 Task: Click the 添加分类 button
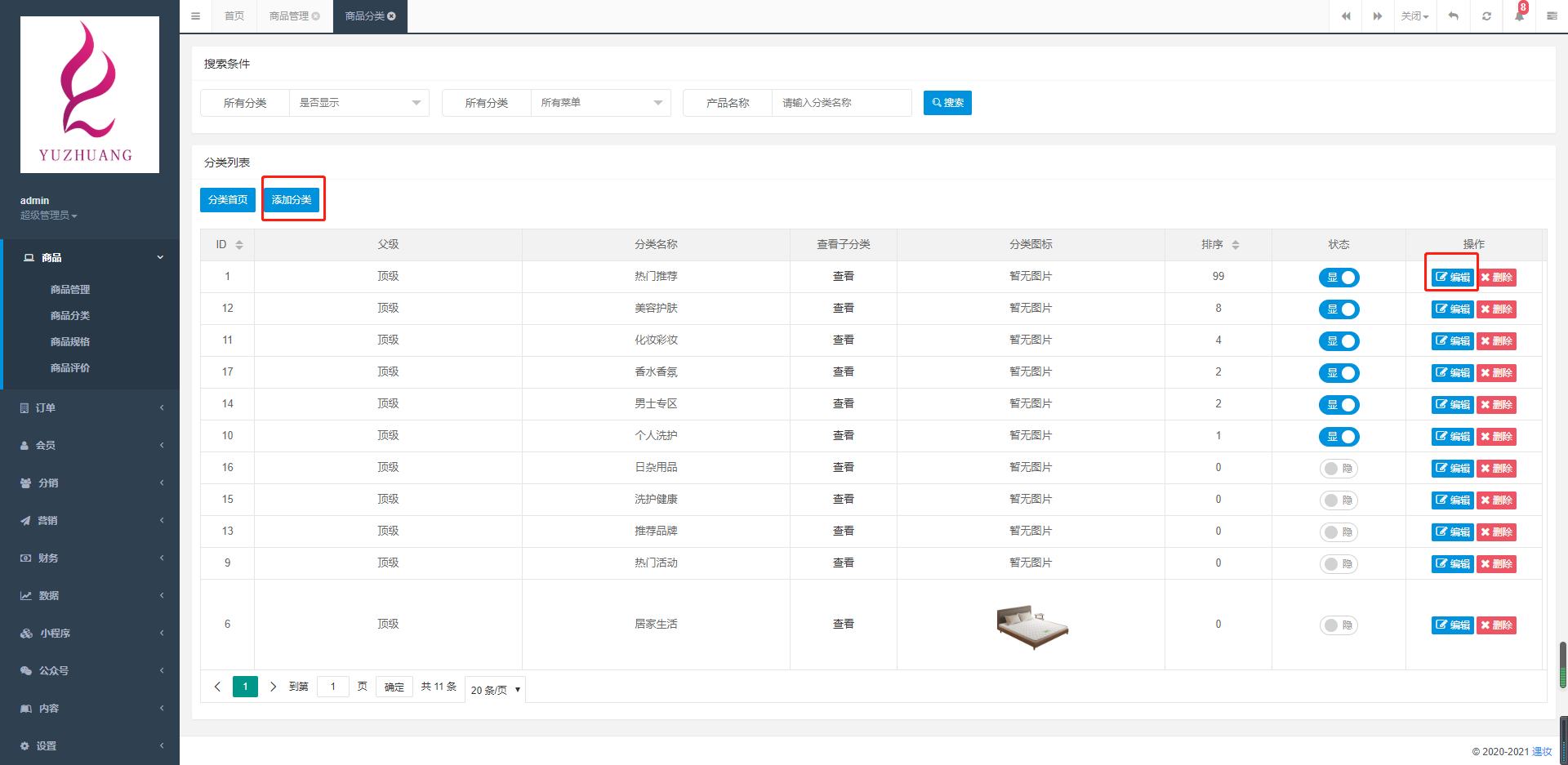pos(292,200)
